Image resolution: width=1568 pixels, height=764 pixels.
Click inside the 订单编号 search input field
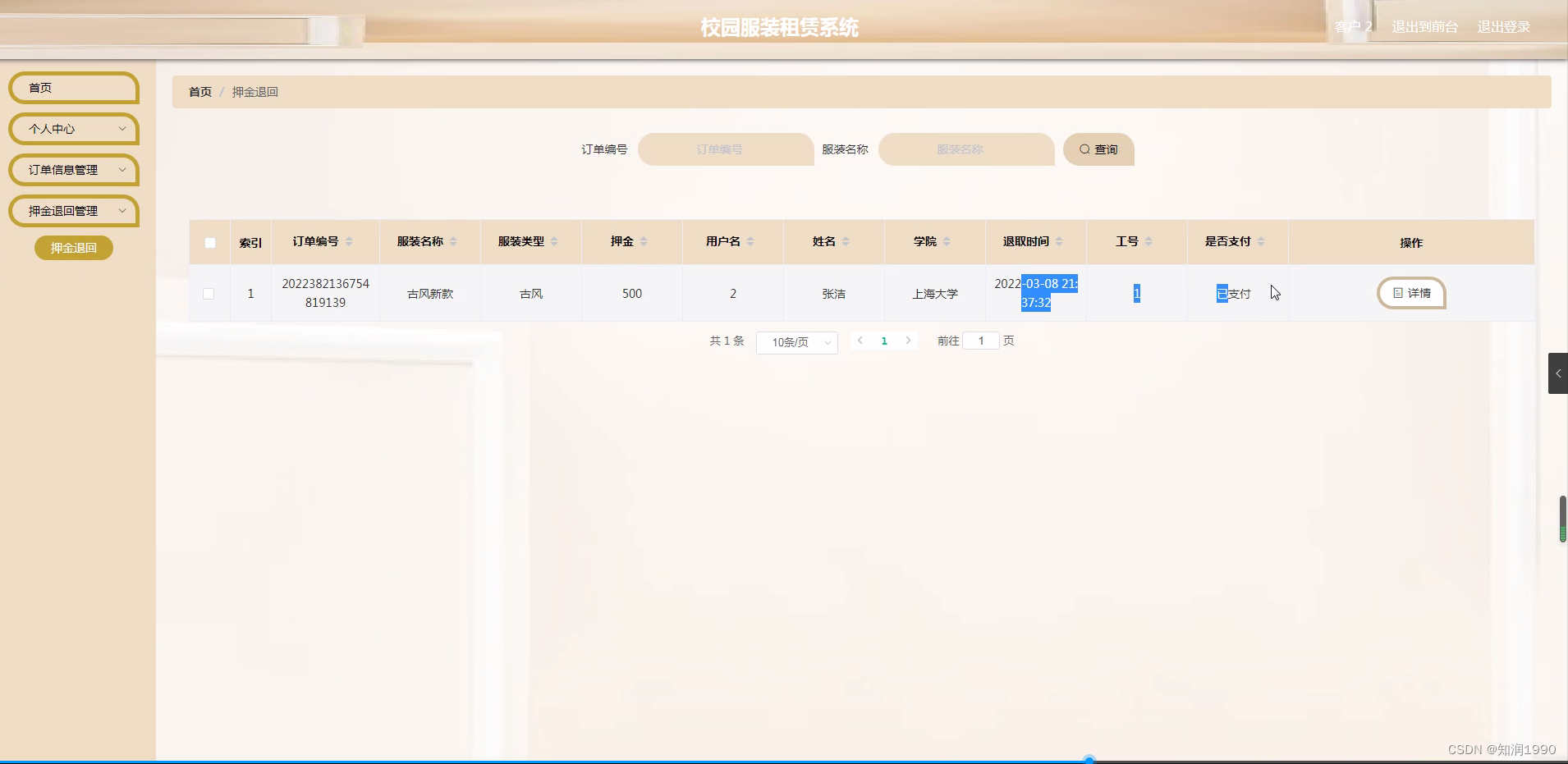pos(725,149)
